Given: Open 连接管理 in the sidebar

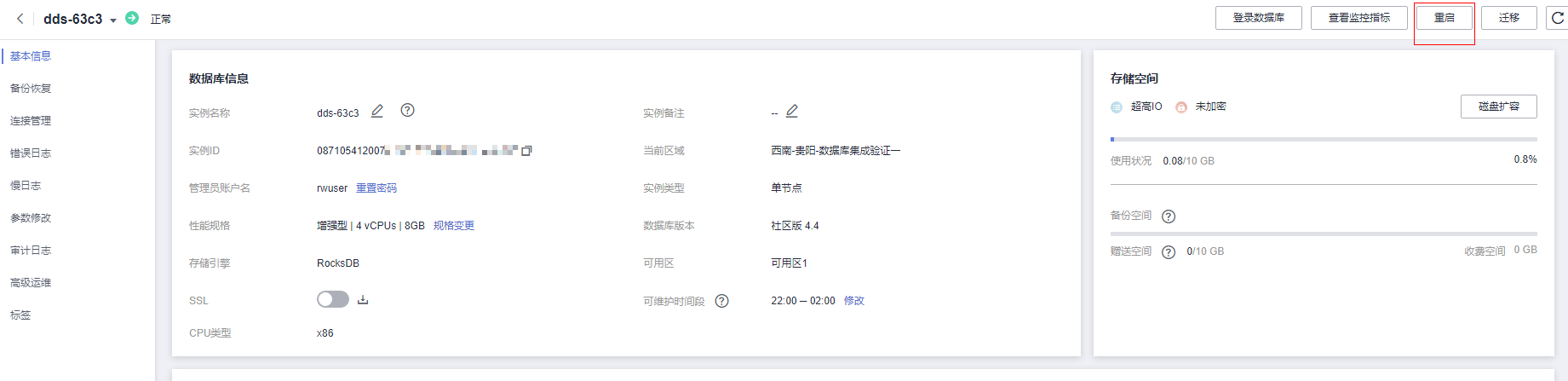Looking at the screenshot, I should click(x=31, y=121).
